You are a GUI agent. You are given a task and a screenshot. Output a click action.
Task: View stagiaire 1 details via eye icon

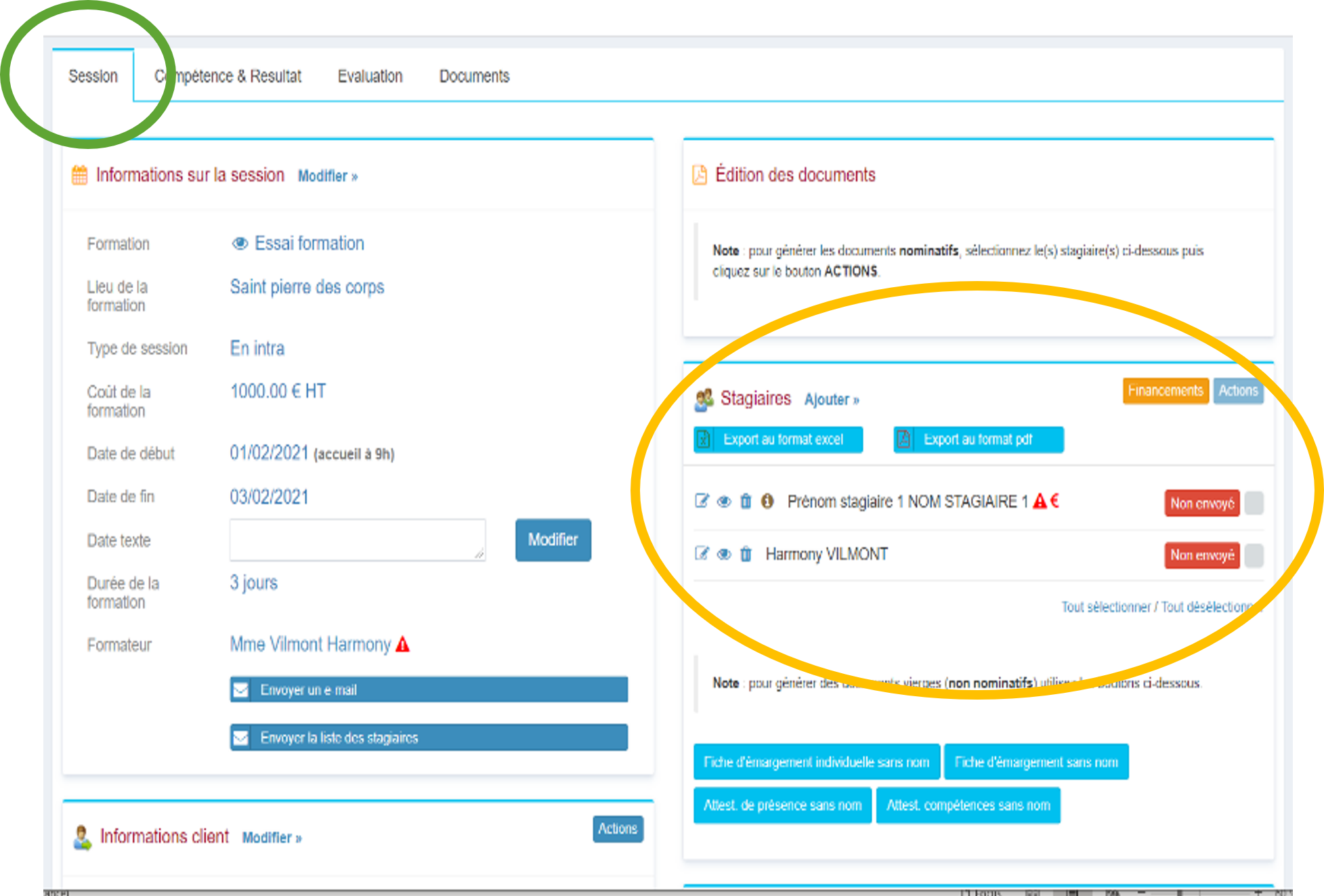tap(723, 501)
